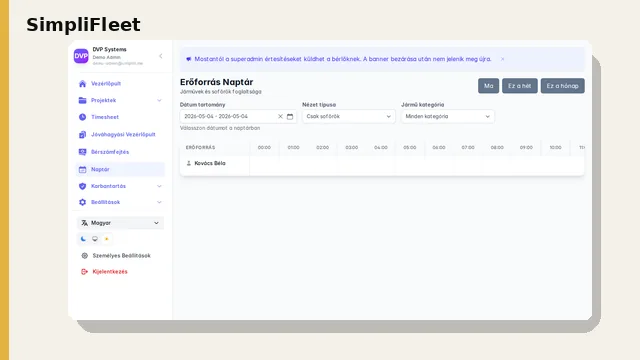Open the Bérszámfejtés menu item
This screenshot has width=640, height=360.
point(120,152)
